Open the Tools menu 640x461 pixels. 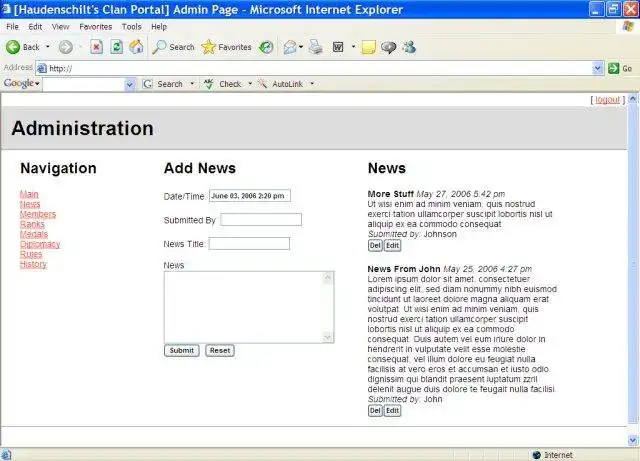(x=131, y=27)
